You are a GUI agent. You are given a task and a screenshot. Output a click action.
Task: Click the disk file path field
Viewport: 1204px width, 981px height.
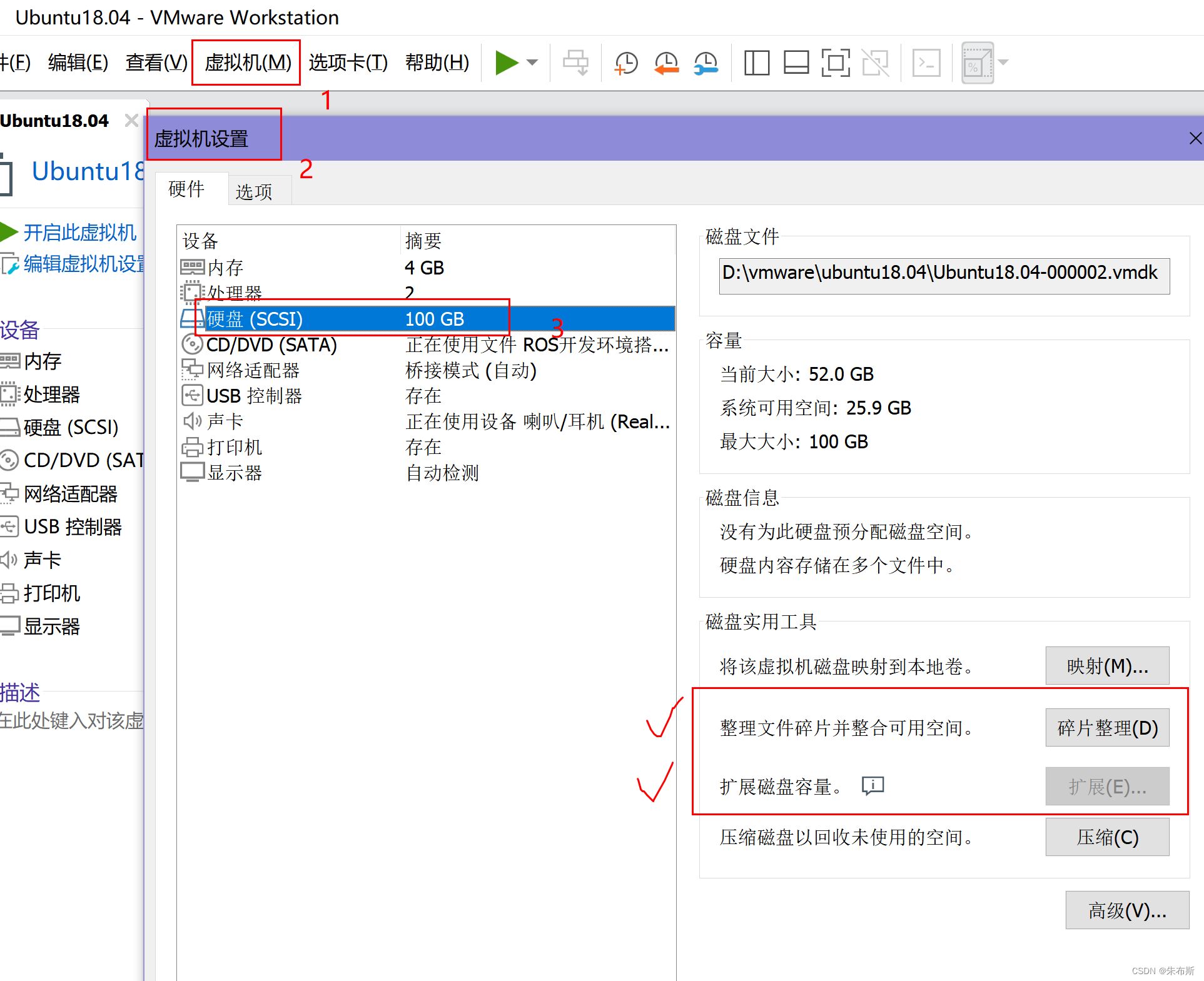[x=943, y=275]
